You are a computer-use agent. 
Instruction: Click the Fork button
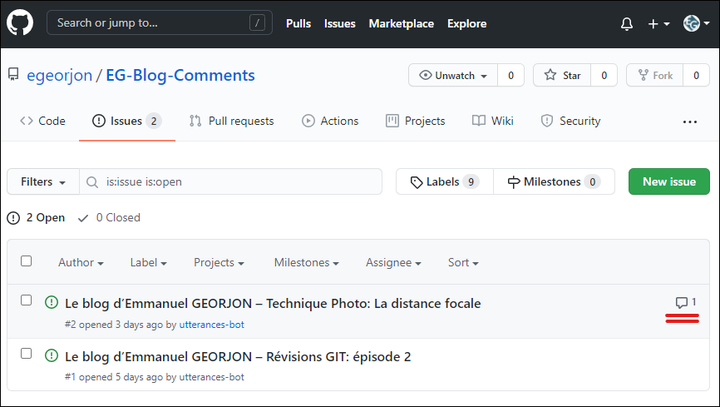(x=655, y=75)
